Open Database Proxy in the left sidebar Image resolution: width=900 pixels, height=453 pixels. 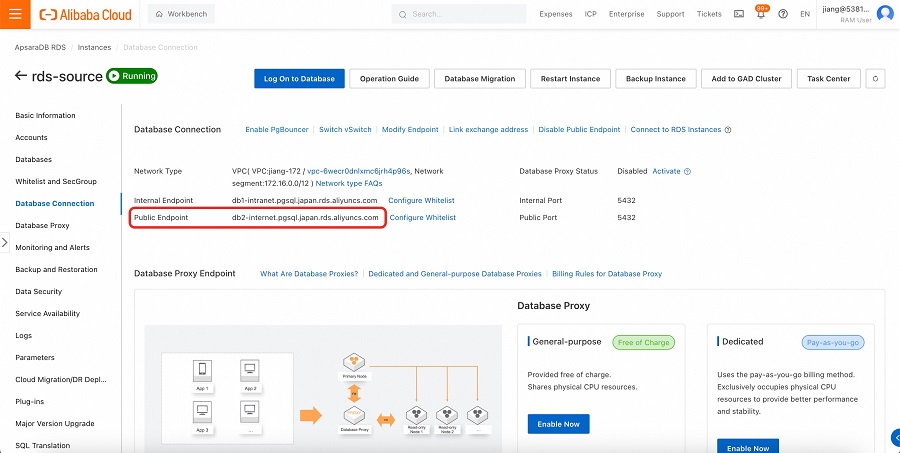coord(42,225)
